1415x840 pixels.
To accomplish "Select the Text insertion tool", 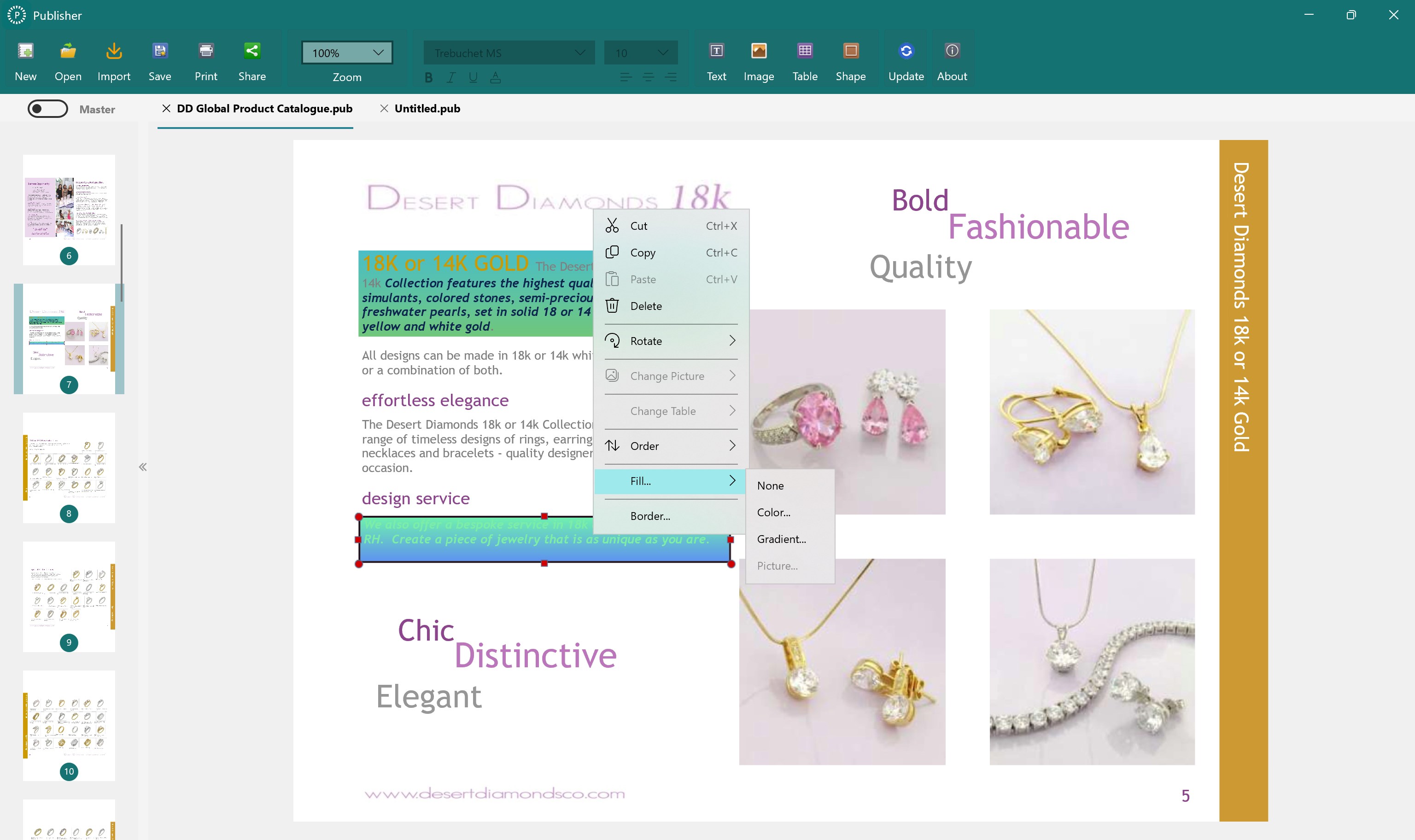I will tap(715, 59).
